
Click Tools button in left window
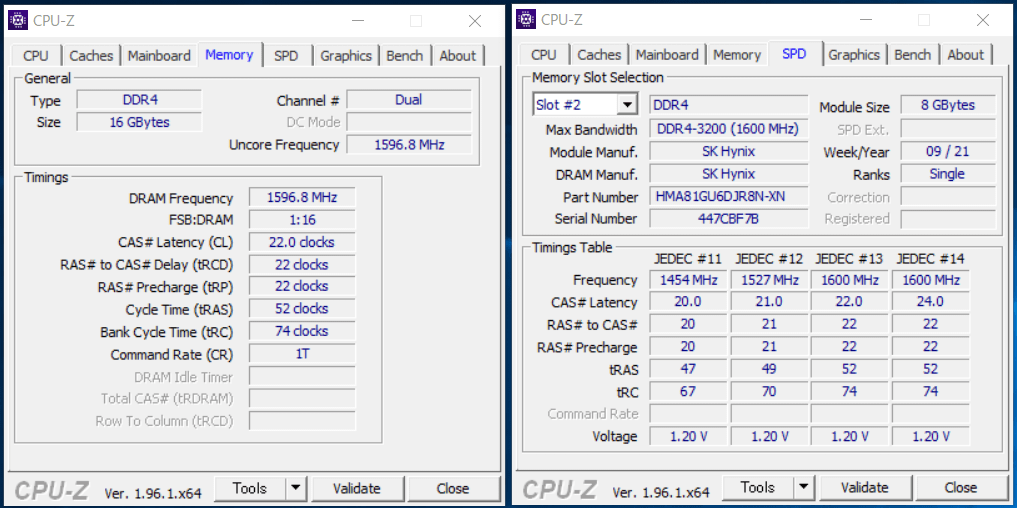point(250,488)
